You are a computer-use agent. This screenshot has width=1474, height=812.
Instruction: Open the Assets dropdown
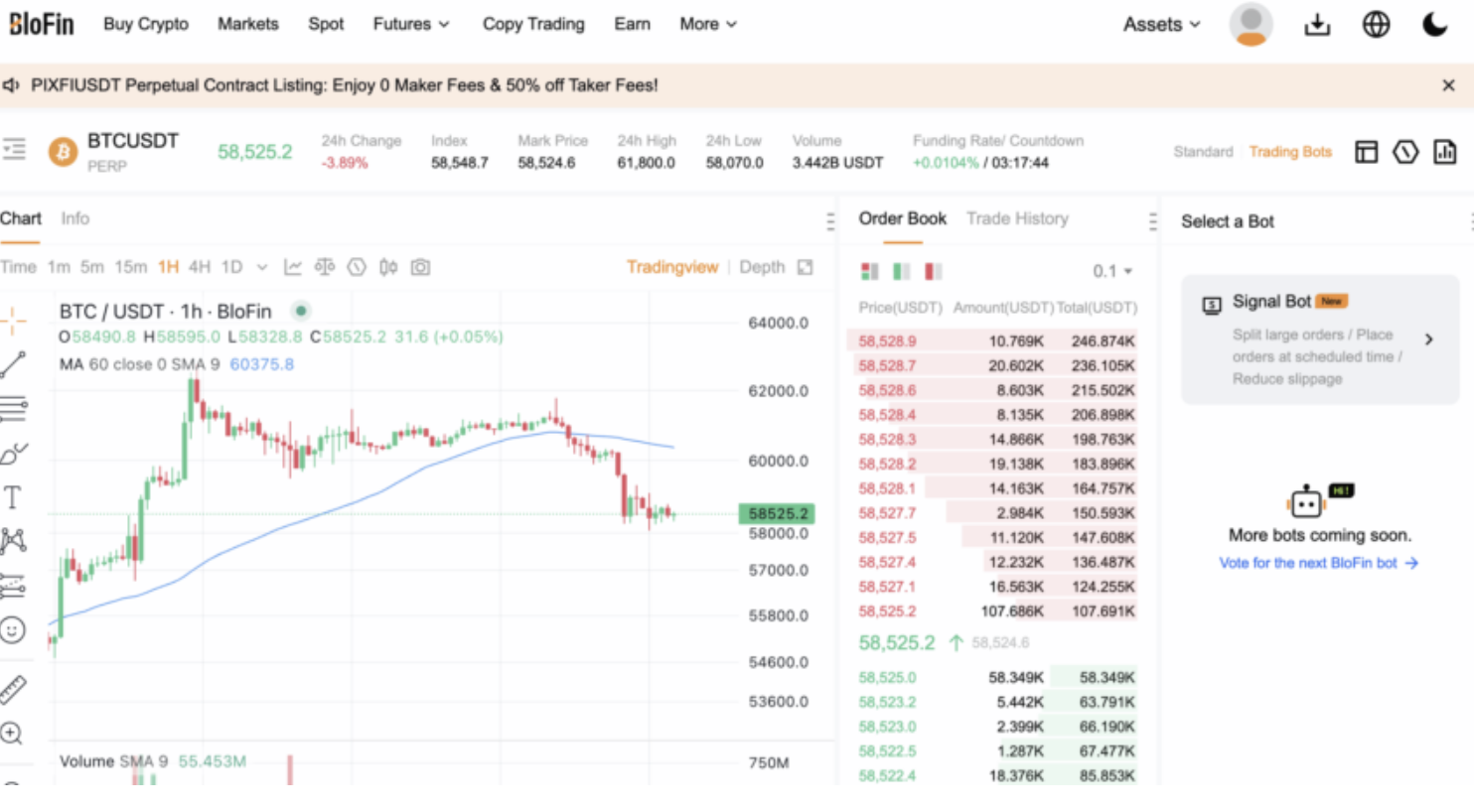[1162, 24]
